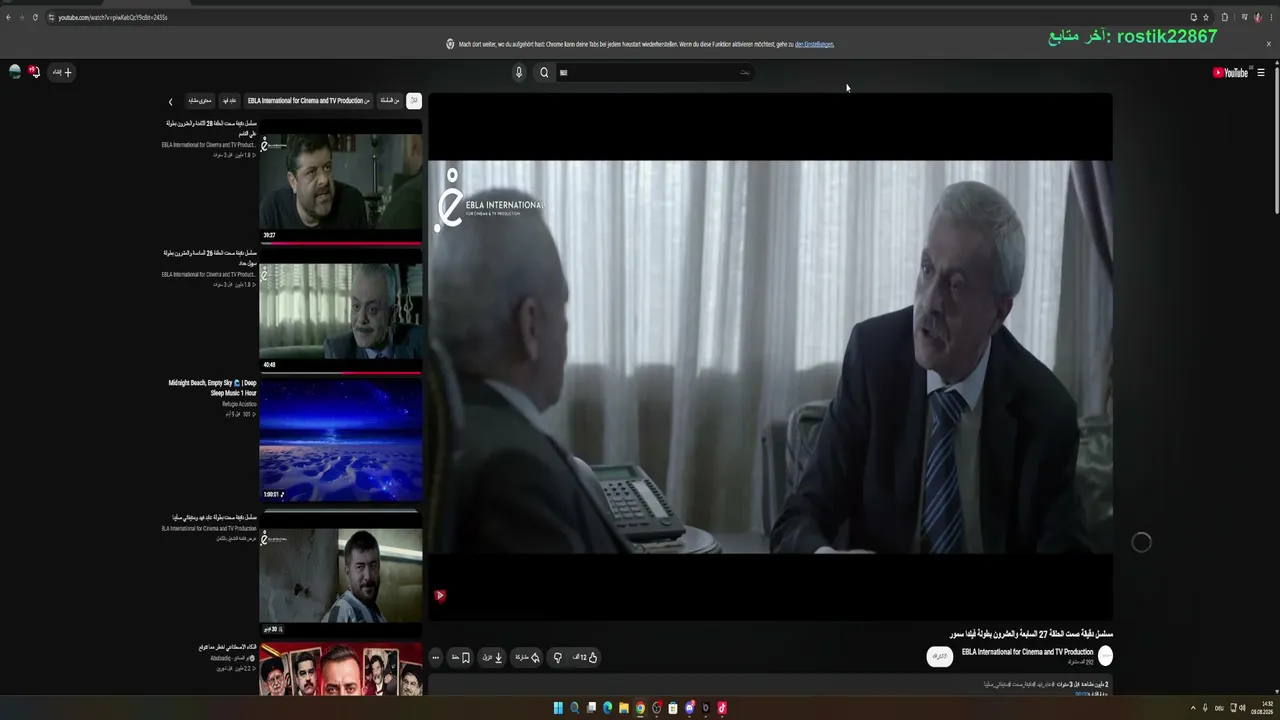This screenshot has width=1280, height=720.
Task: Switch to Chrome on taskbar
Action: pyautogui.click(x=640, y=708)
